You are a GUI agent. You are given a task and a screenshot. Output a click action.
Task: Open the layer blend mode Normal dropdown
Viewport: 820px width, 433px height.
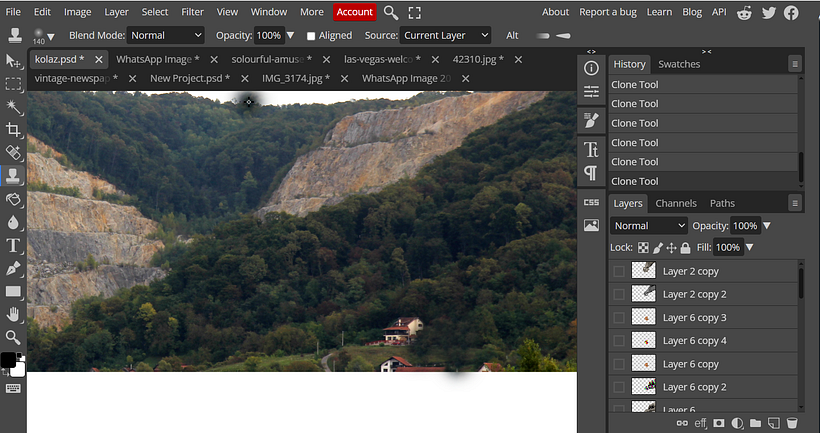pos(649,226)
